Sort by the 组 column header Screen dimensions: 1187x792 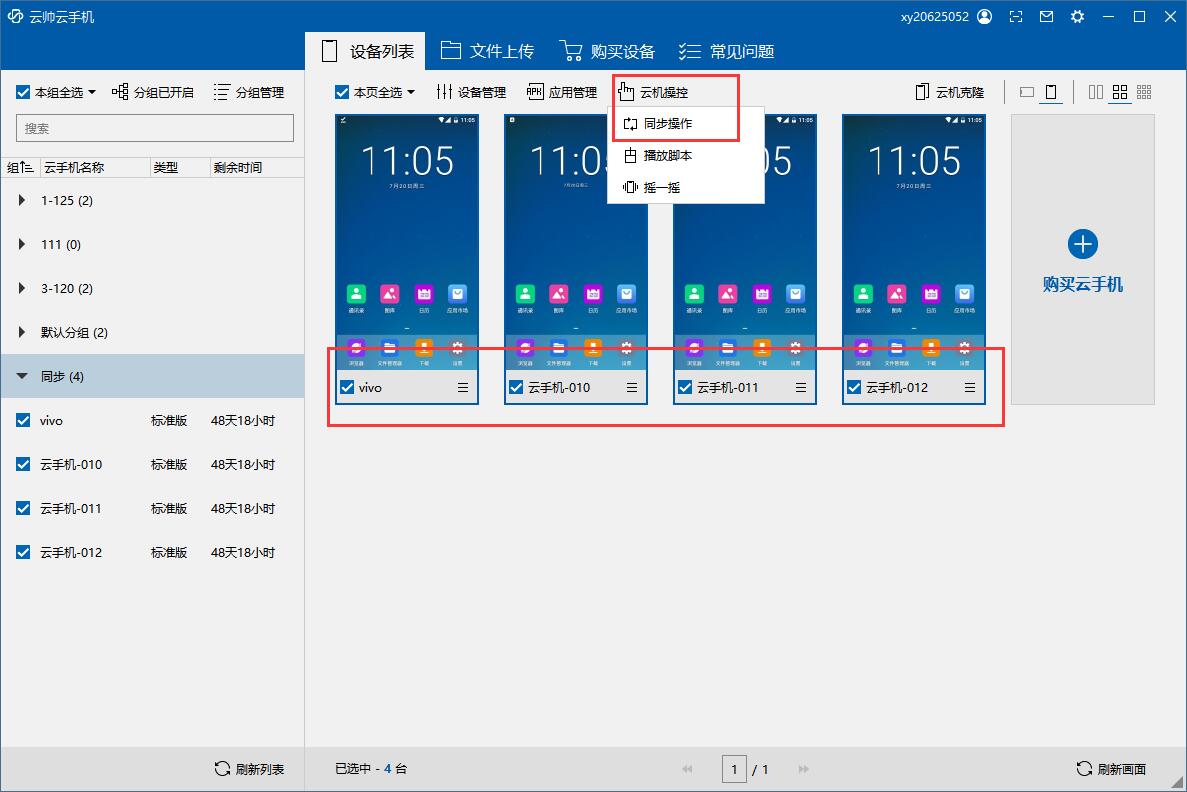tap(20, 167)
